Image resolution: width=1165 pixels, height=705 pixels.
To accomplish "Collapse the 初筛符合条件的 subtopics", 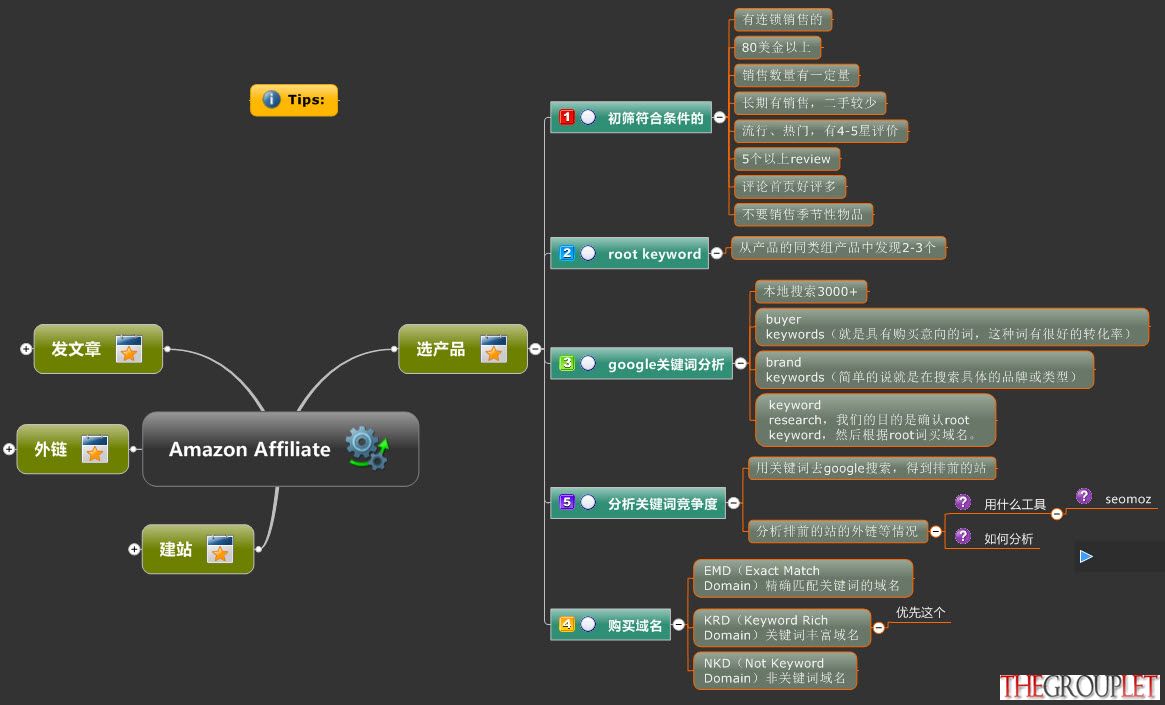I will coord(719,117).
